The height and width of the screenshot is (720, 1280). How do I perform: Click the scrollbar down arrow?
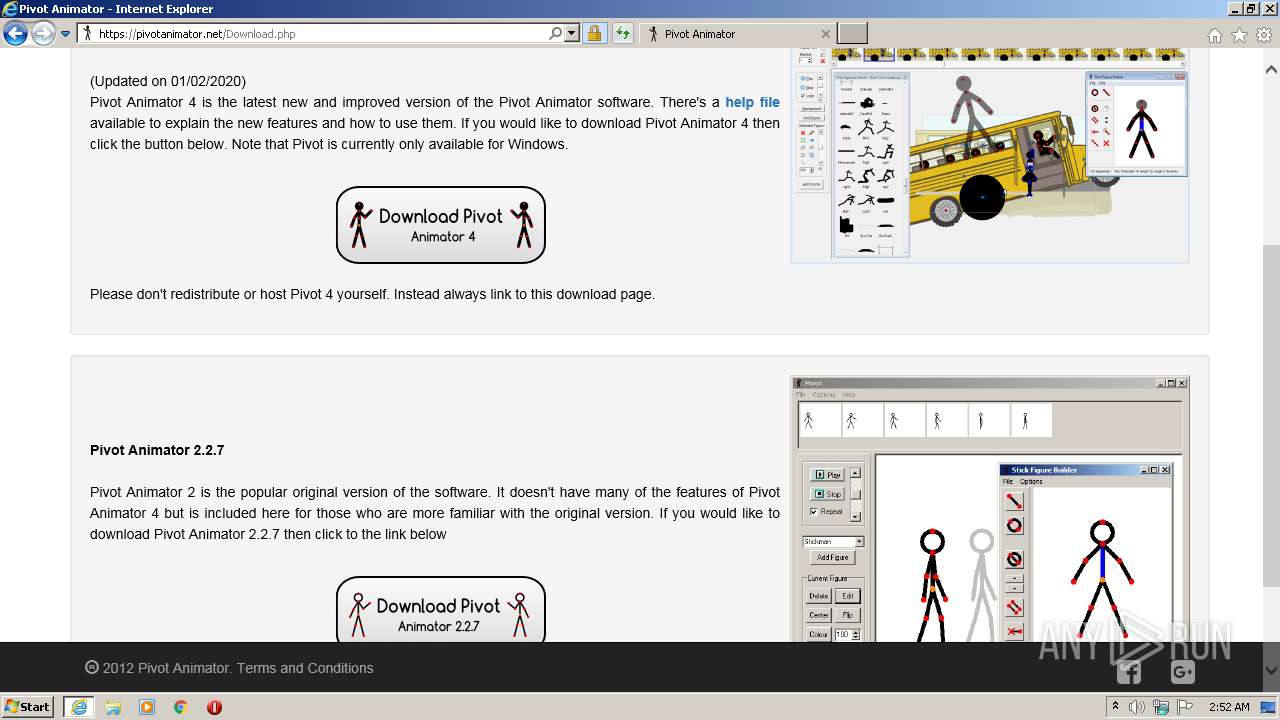[1271, 670]
